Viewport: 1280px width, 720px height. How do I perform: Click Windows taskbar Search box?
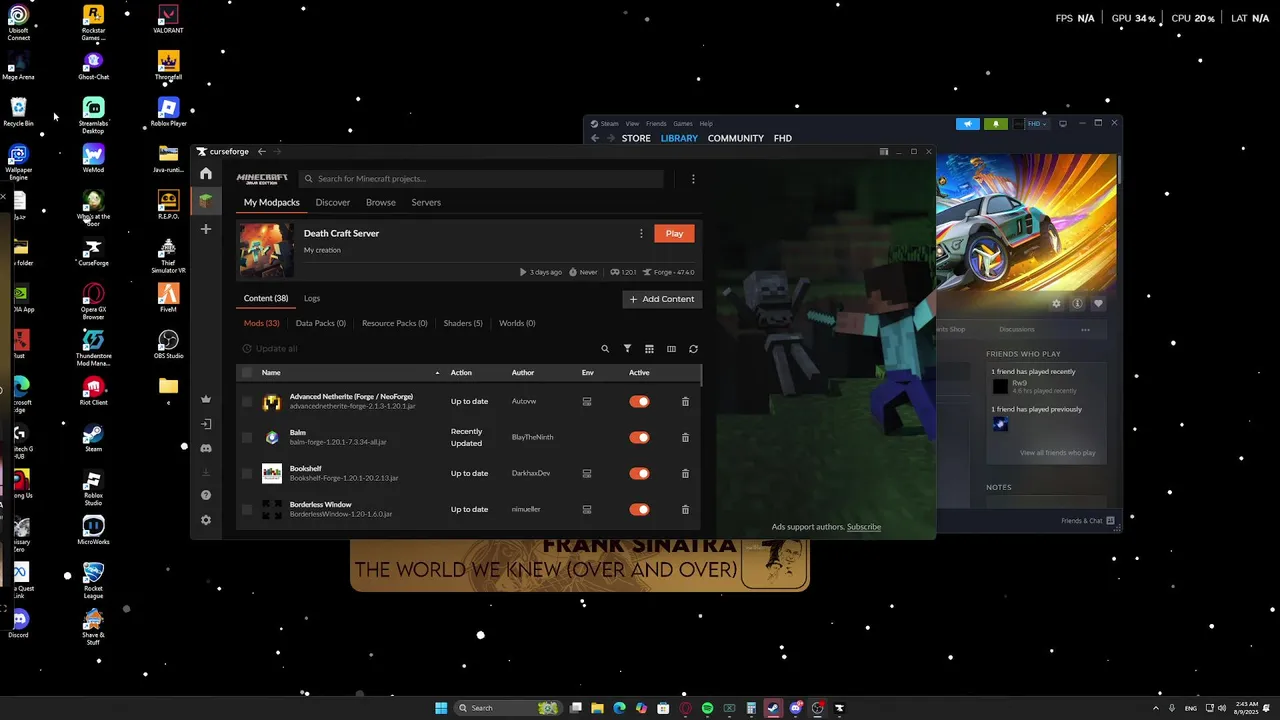pyautogui.click(x=507, y=708)
